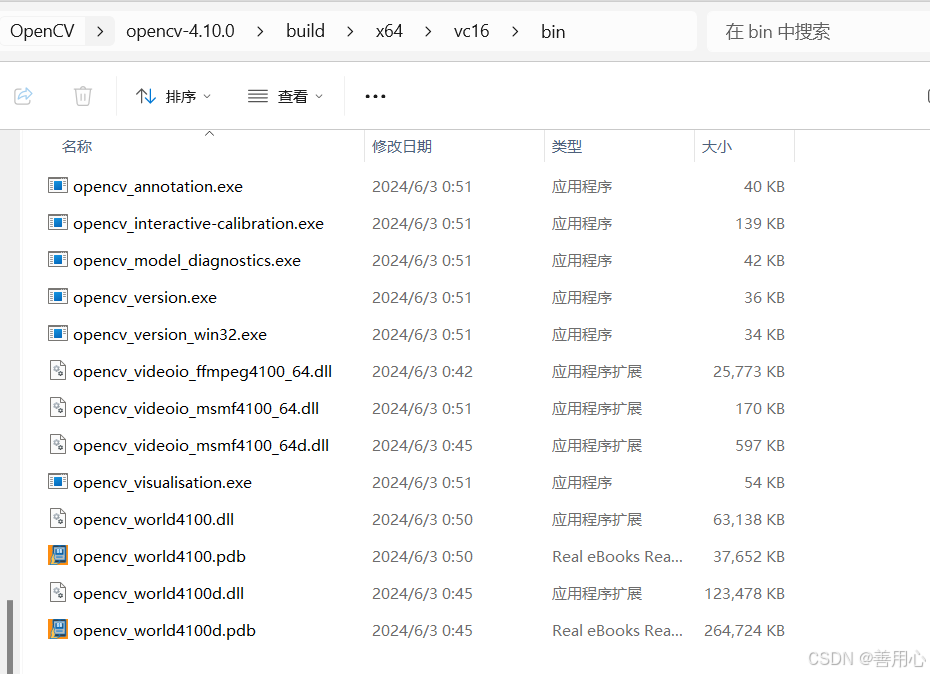Open the 查看 view dropdown
The width and height of the screenshot is (930, 674).
(x=285, y=96)
